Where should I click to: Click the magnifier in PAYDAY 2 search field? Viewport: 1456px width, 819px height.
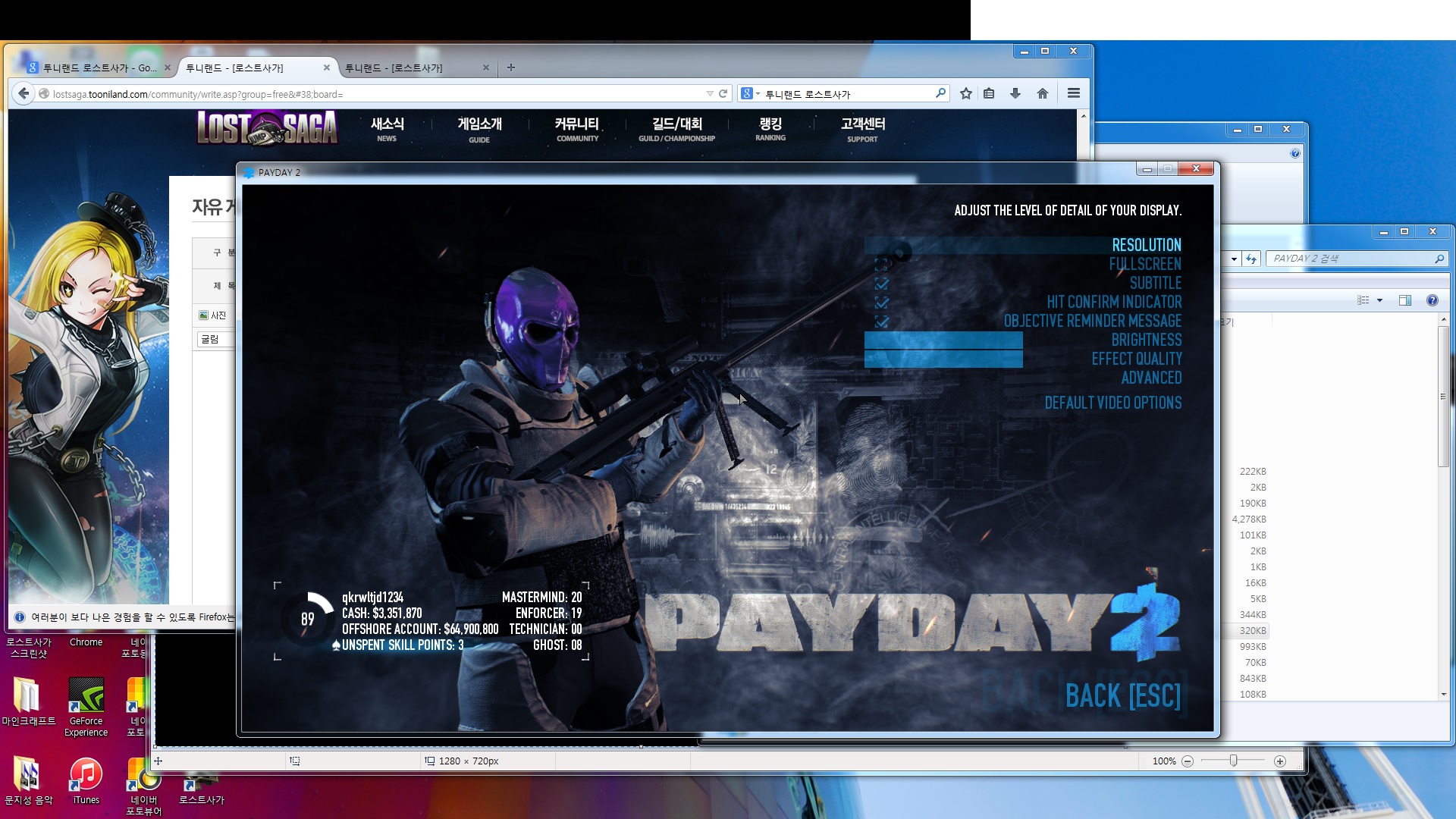pyautogui.click(x=1439, y=259)
